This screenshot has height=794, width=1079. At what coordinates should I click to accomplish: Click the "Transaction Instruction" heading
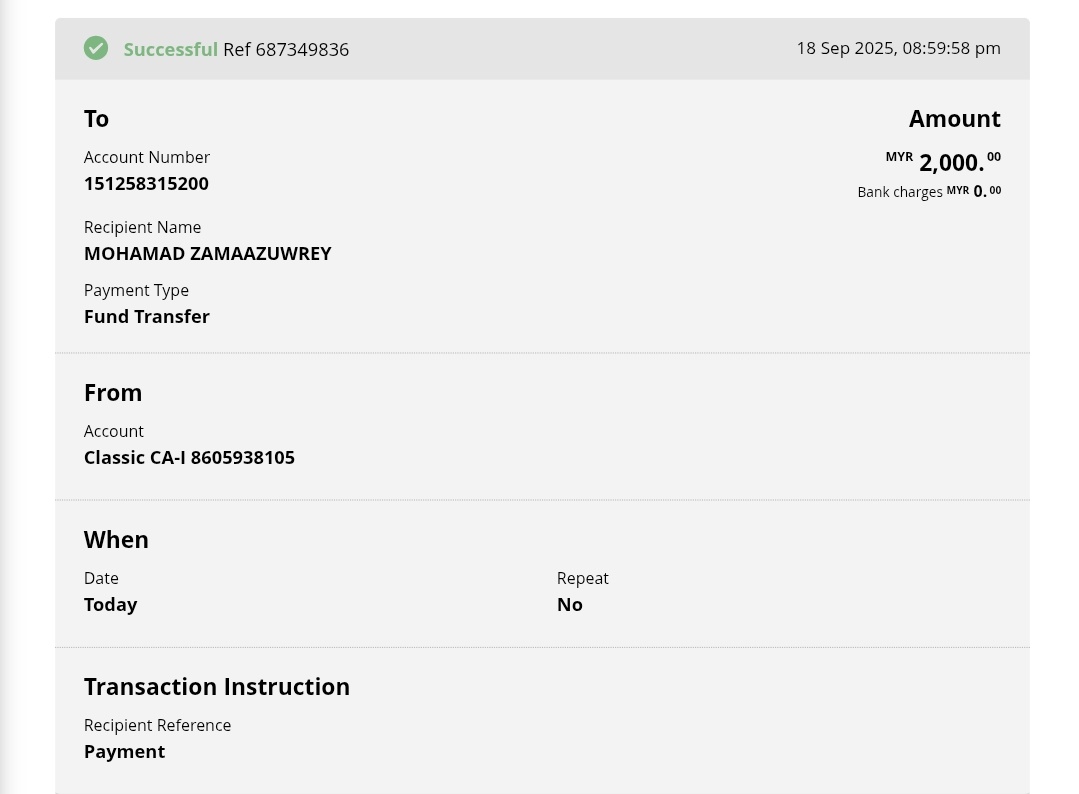217,687
